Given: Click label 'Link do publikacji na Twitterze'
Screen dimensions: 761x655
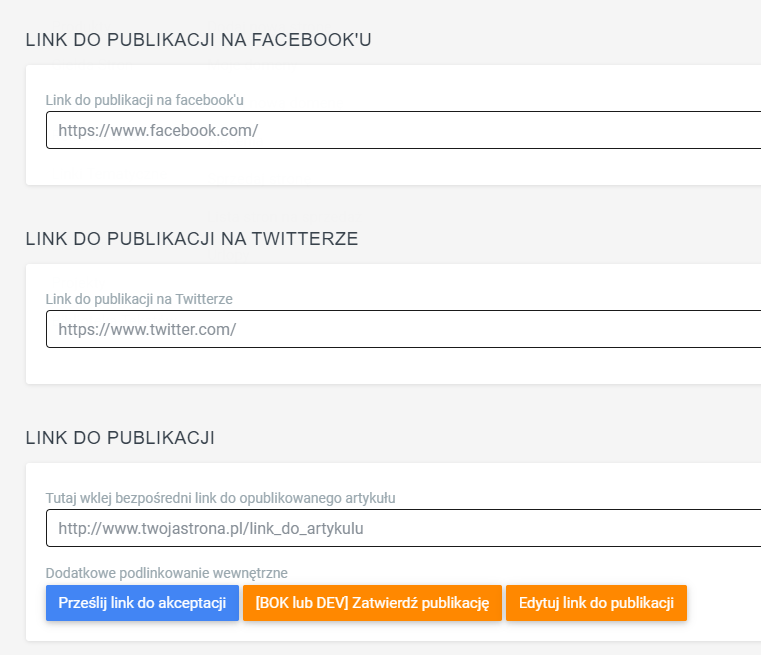Looking at the screenshot, I should pos(139,299).
